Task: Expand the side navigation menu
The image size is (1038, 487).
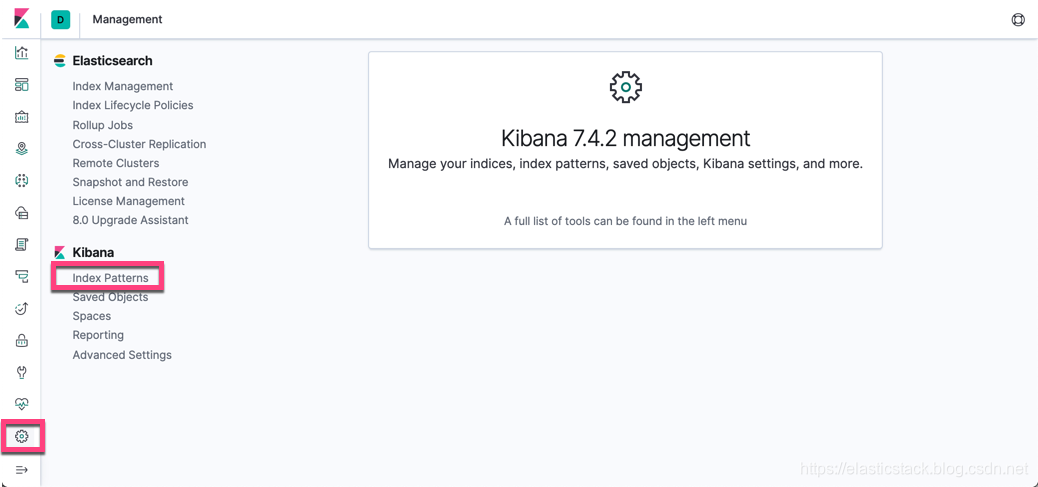Action: [22, 469]
